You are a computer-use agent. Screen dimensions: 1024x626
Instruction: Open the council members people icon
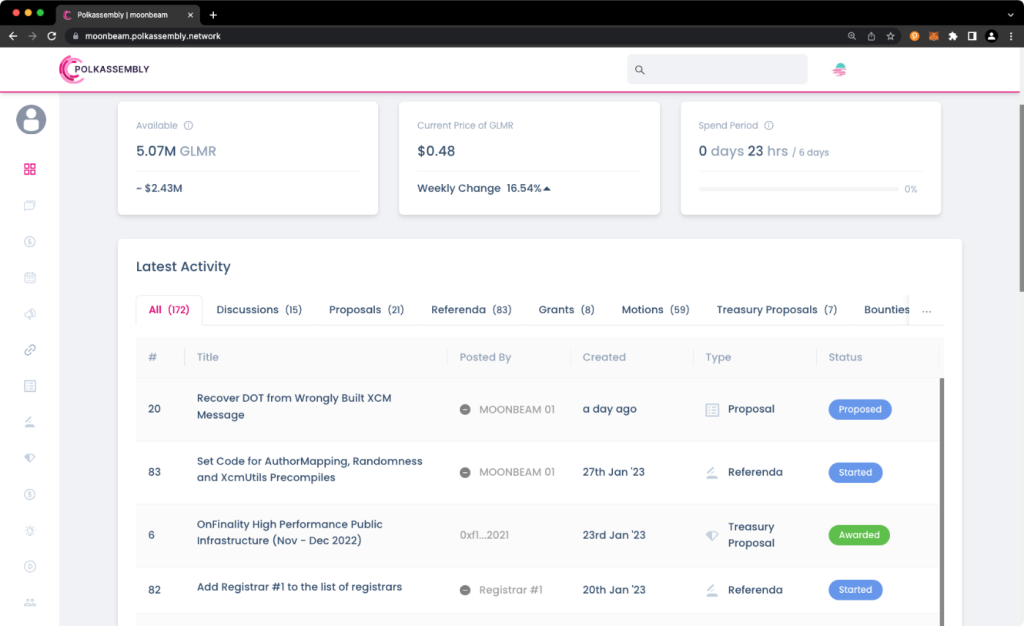(30, 603)
